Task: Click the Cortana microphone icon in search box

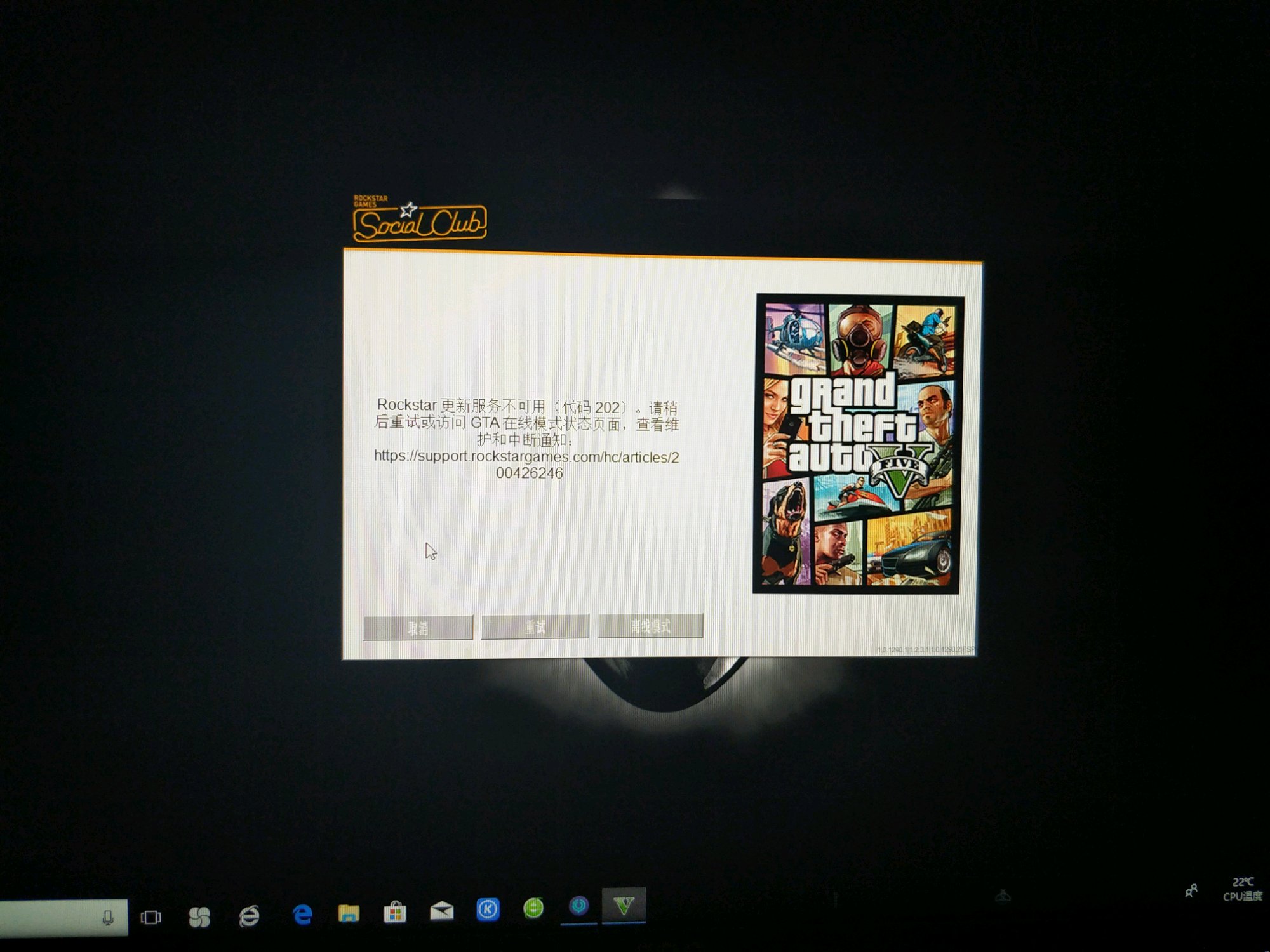Action: point(108,918)
